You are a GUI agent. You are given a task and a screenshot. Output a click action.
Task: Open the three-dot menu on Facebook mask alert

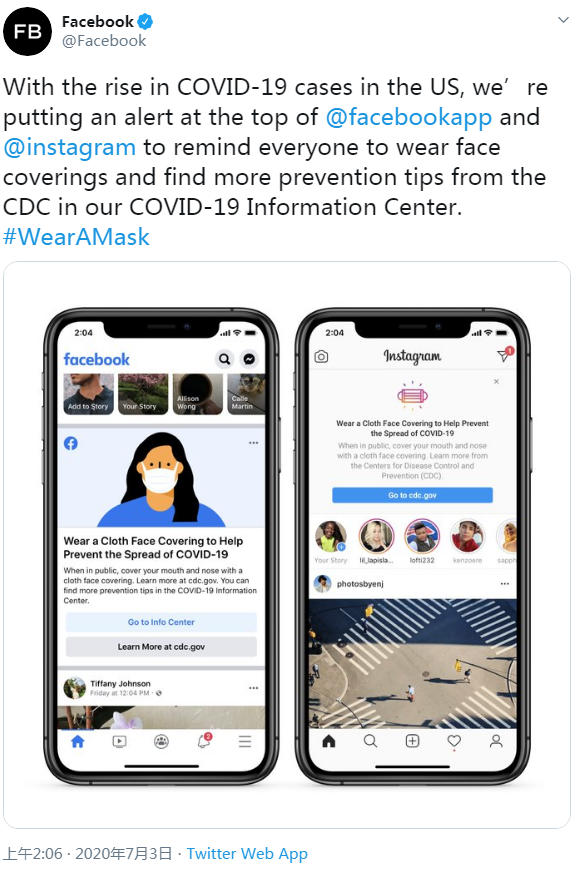click(x=253, y=443)
